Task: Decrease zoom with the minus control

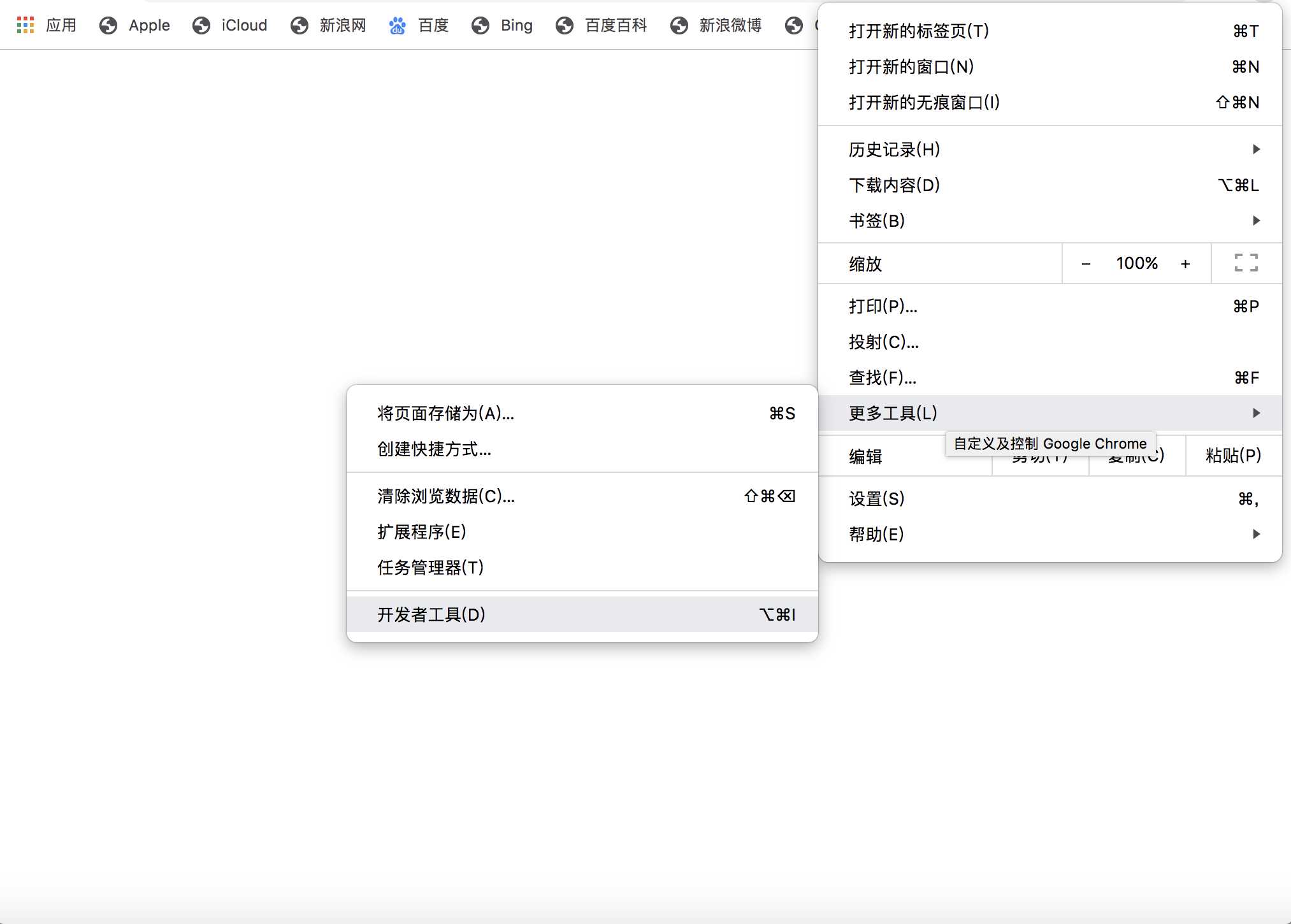Action: (x=1085, y=263)
